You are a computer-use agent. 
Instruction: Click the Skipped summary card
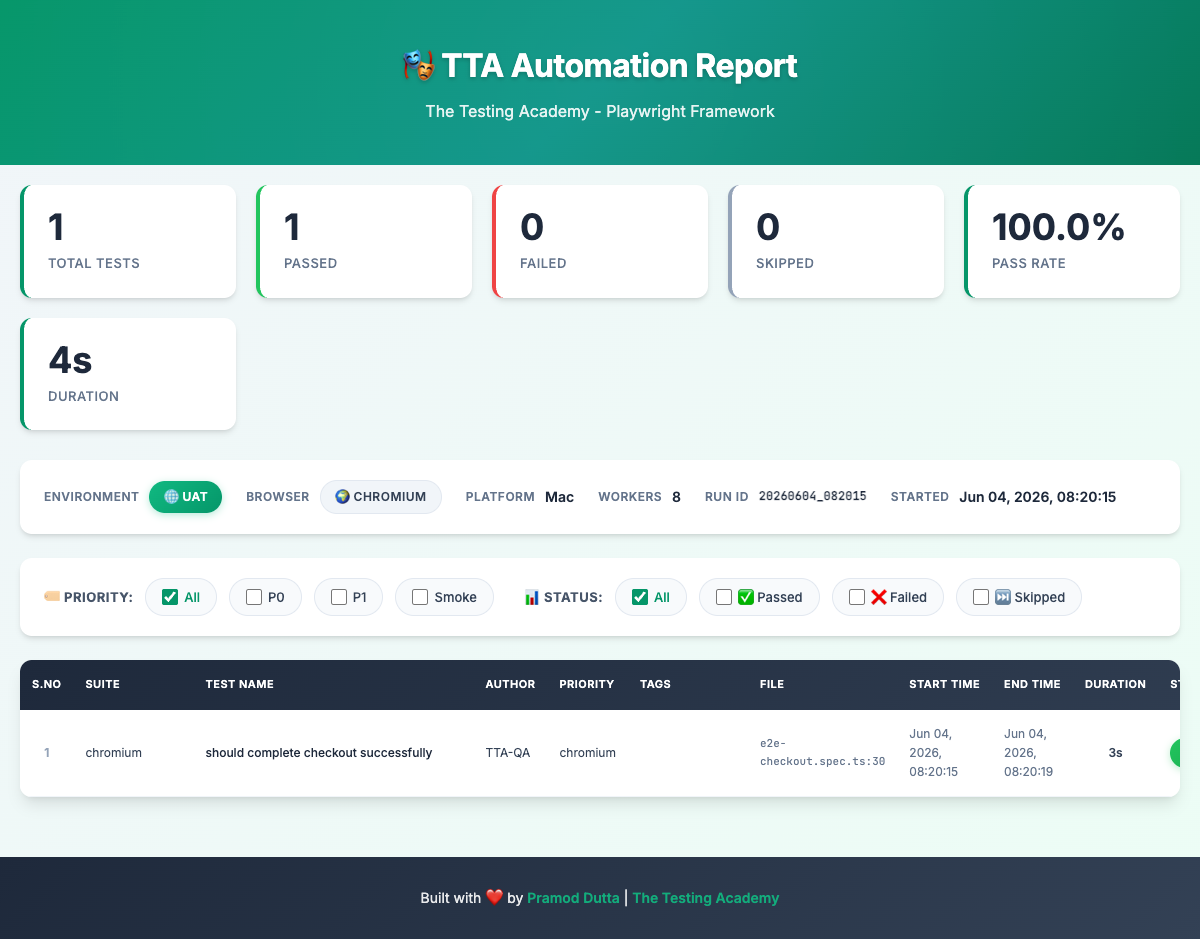pos(836,241)
